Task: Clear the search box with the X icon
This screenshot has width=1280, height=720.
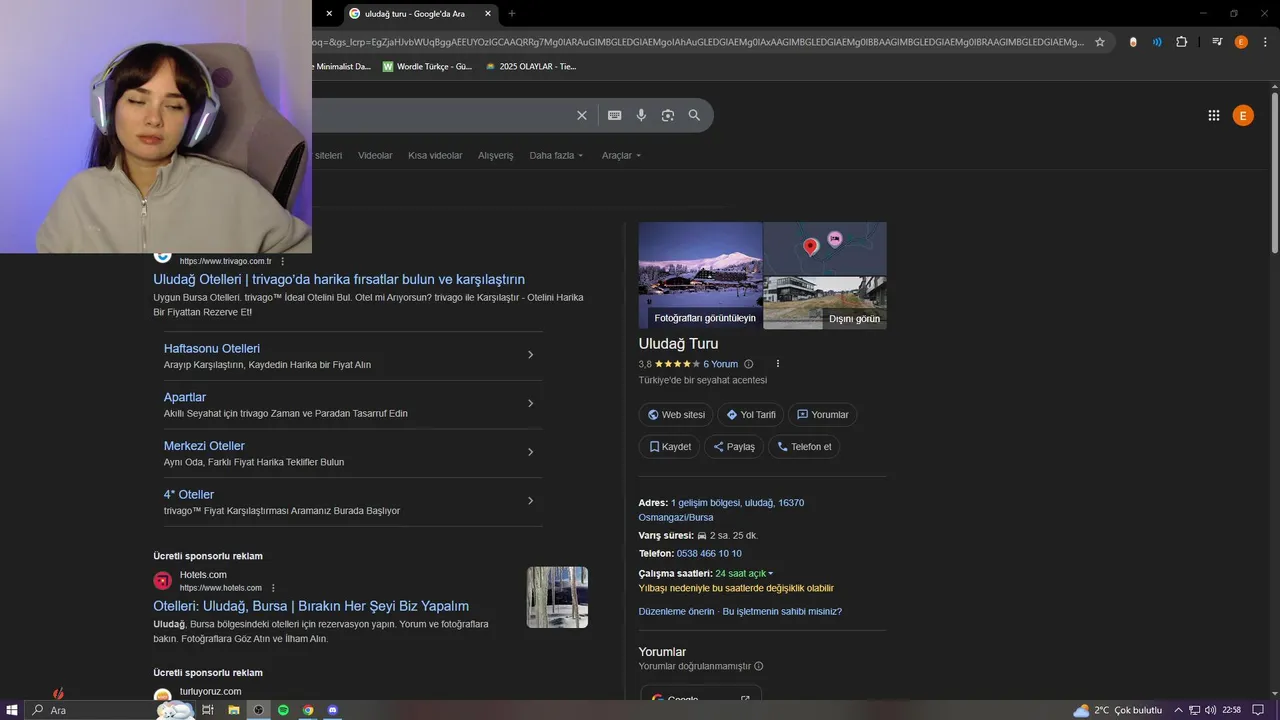Action: [582, 115]
